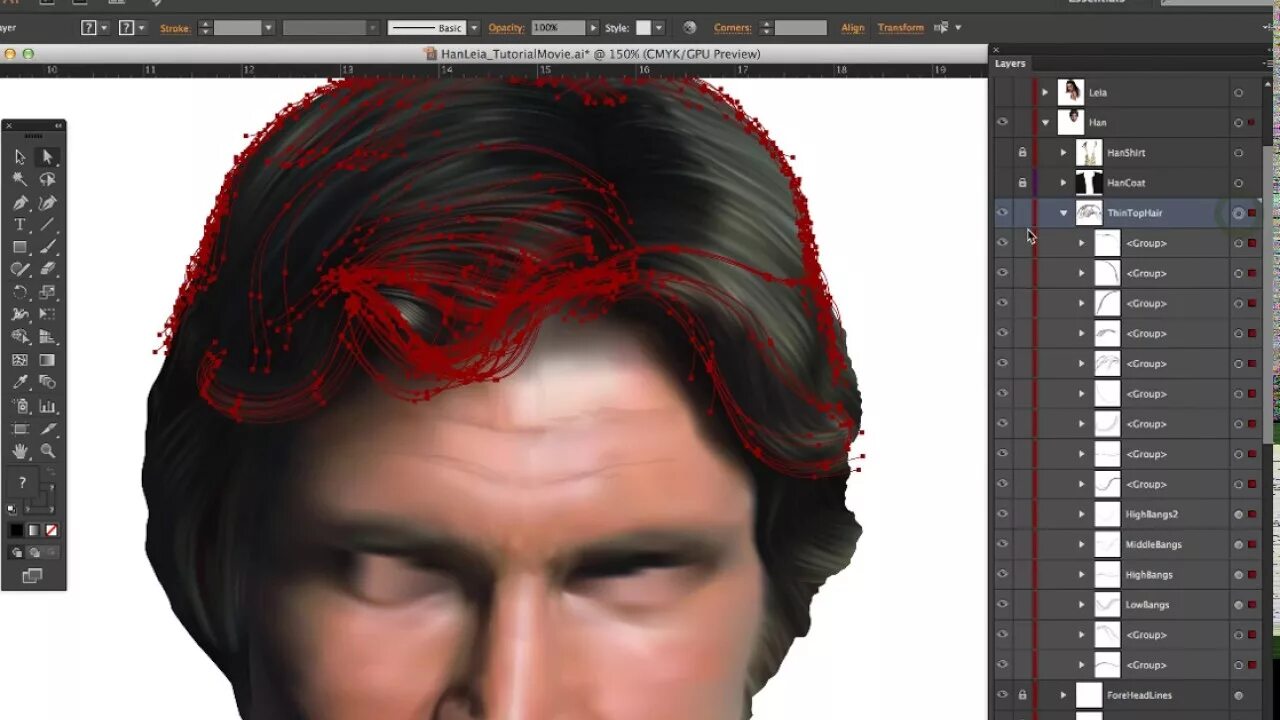Select the Selection tool (black arrow)
Image resolution: width=1280 pixels, height=720 pixels.
pyautogui.click(x=20, y=157)
